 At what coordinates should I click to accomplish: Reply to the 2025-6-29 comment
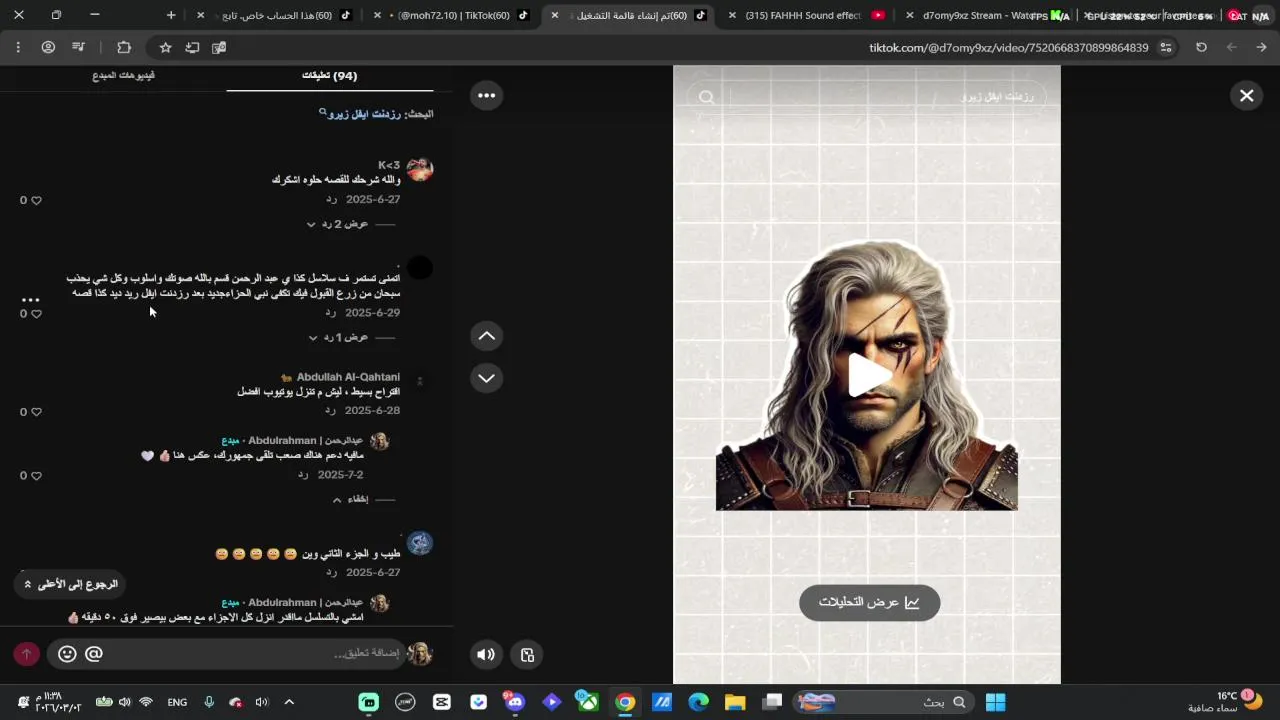pos(331,313)
